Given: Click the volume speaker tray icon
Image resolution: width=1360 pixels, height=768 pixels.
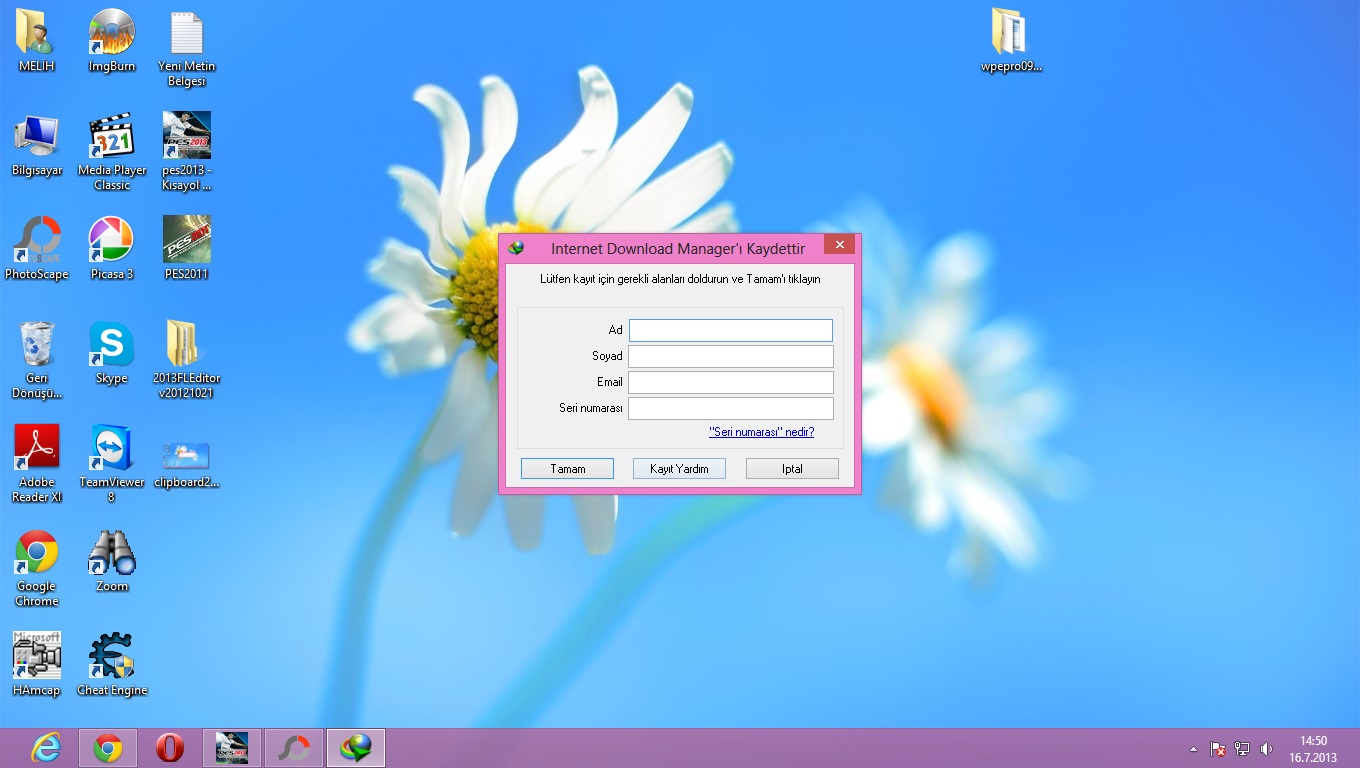Looking at the screenshot, I should tap(1266, 749).
